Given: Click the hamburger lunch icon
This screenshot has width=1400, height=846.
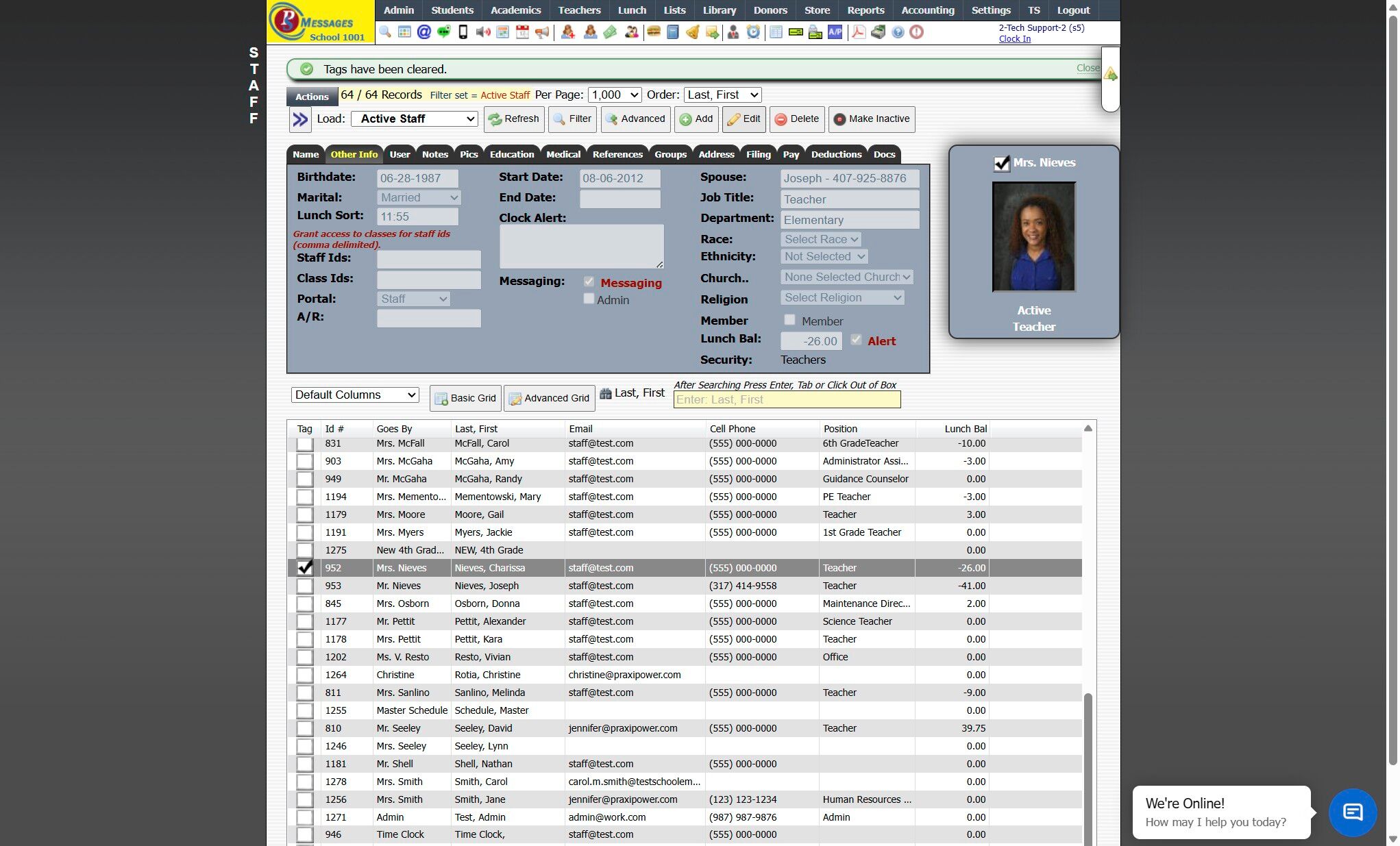Looking at the screenshot, I should (x=653, y=32).
